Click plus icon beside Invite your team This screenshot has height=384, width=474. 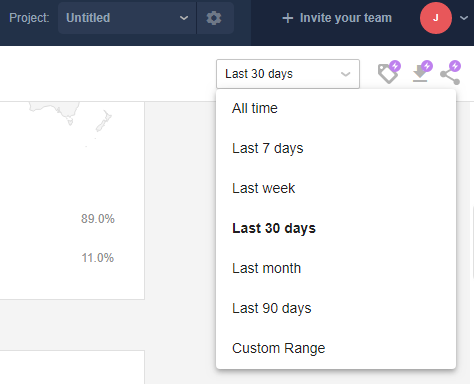point(288,18)
